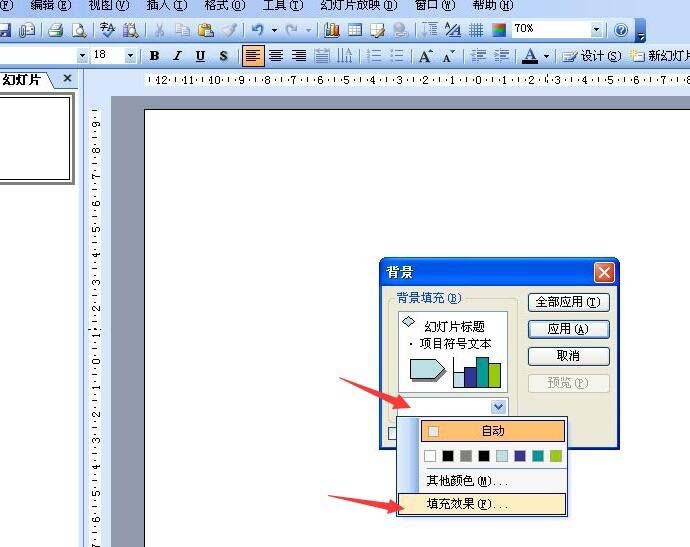Switch to the 幻灯片 tab
The height and width of the screenshot is (547, 690).
click(22, 80)
